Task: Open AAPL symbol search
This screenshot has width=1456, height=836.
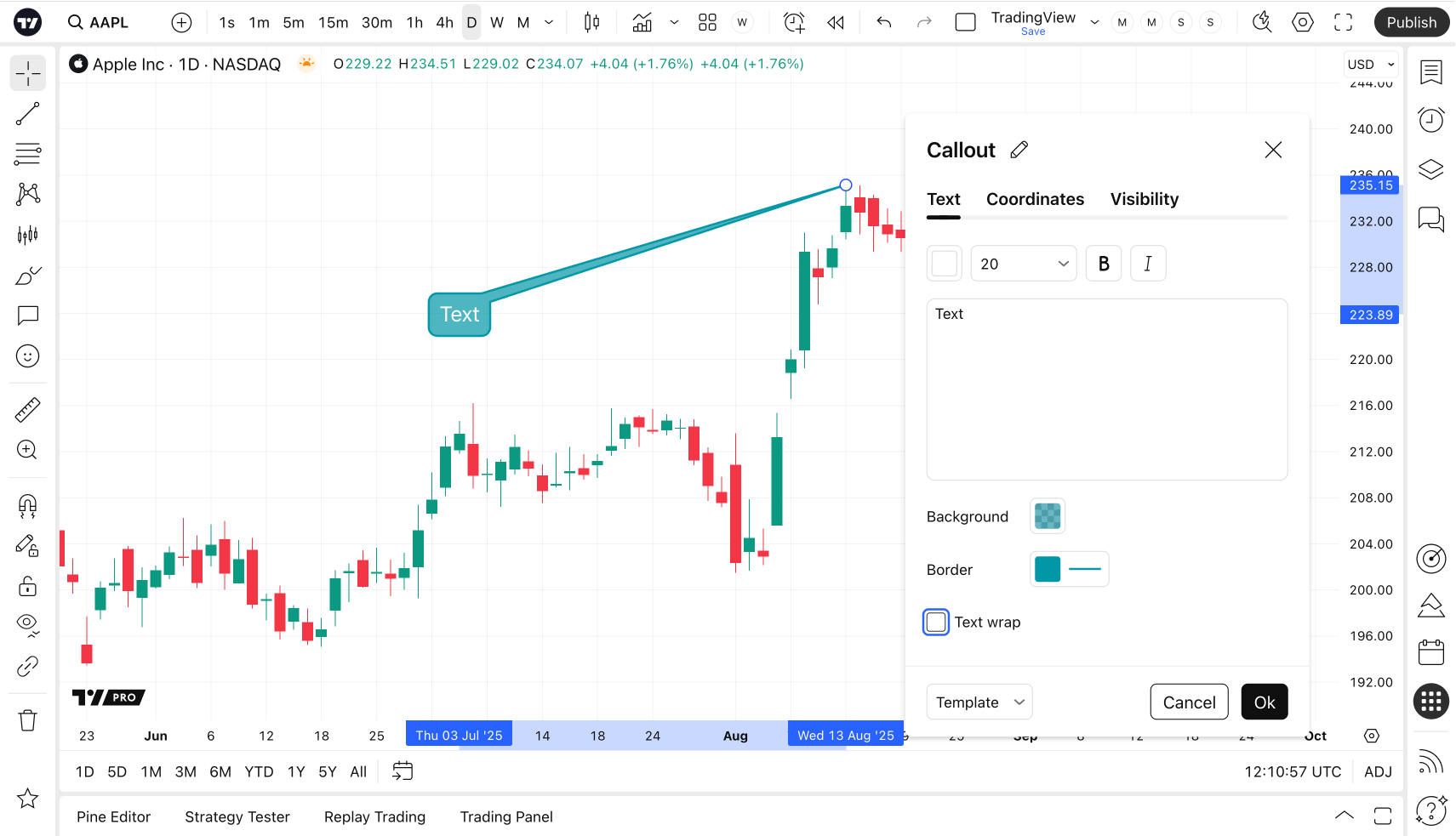Action: coord(99,22)
